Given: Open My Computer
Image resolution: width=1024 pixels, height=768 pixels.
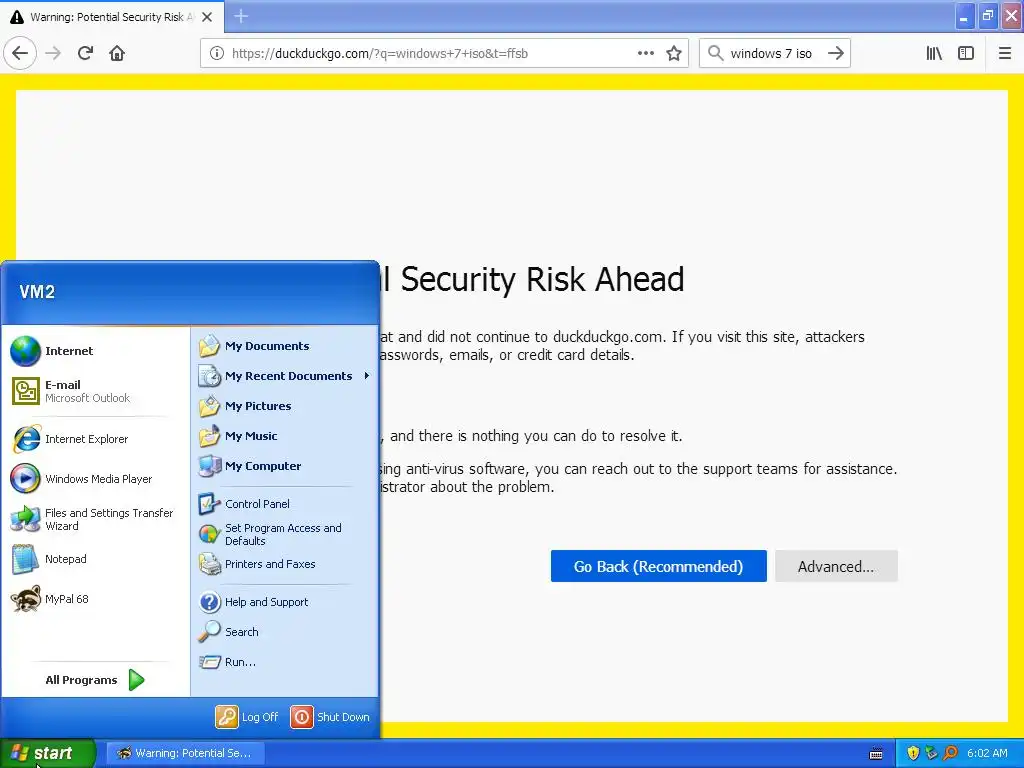Looking at the screenshot, I should coord(285,466).
